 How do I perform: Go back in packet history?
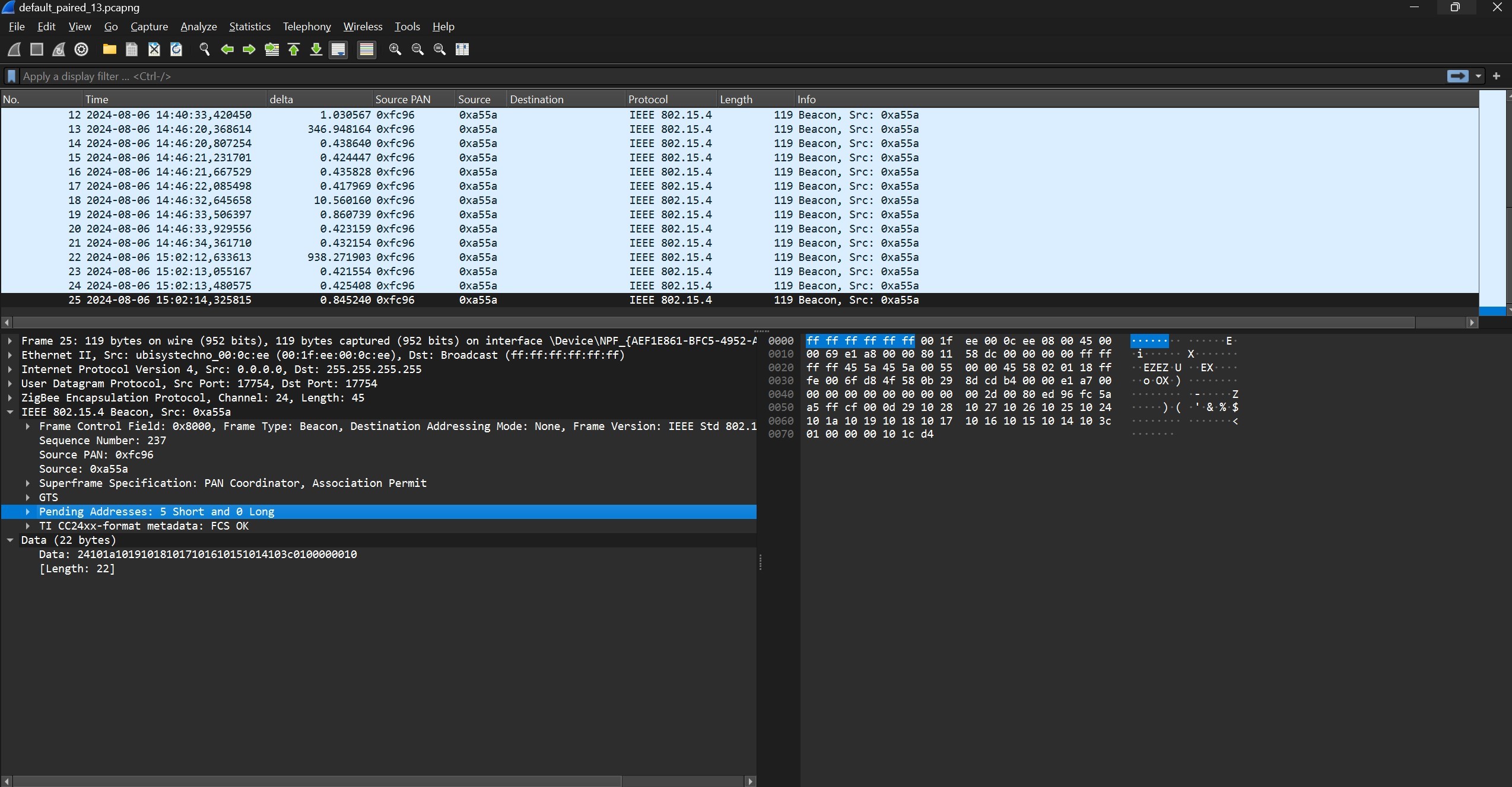click(227, 49)
